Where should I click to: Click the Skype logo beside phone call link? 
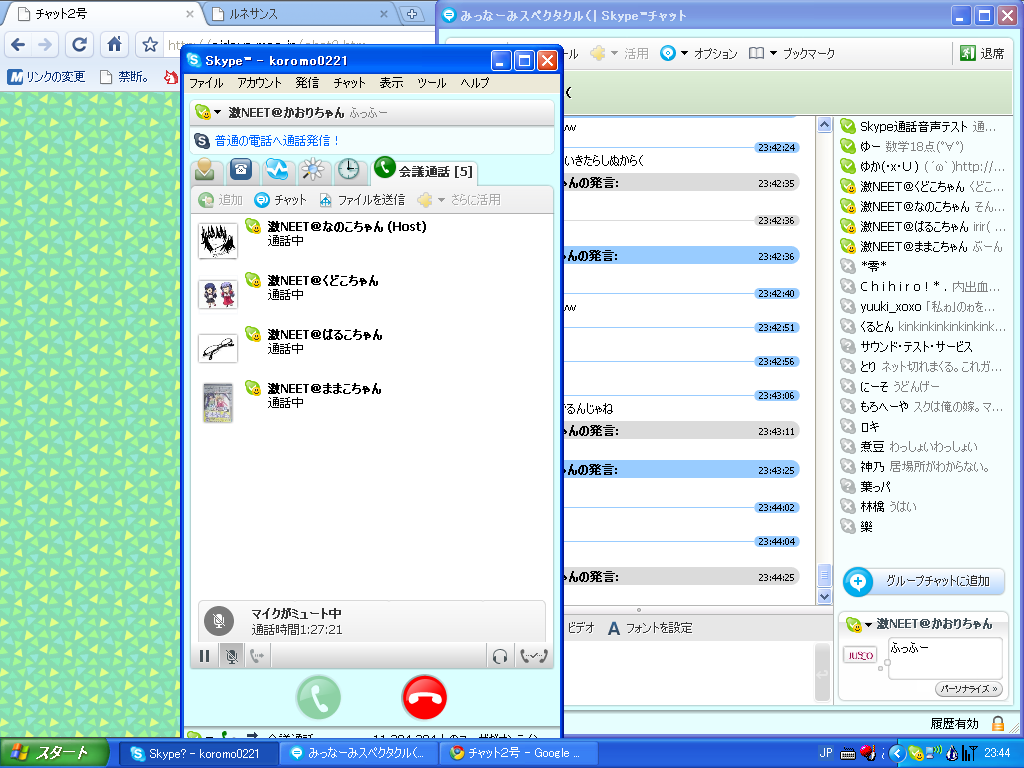202,140
